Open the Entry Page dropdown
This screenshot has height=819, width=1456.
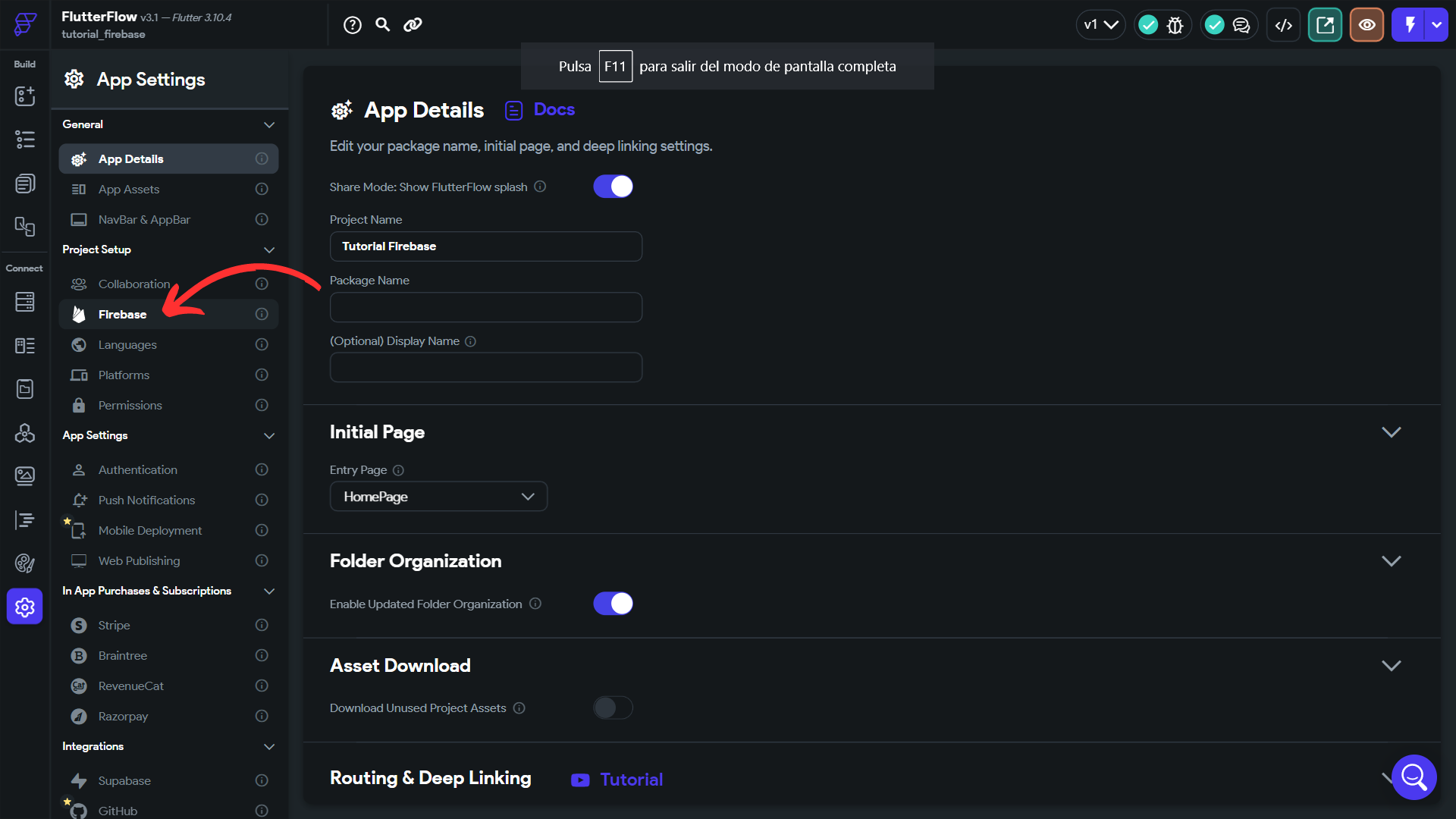click(438, 496)
